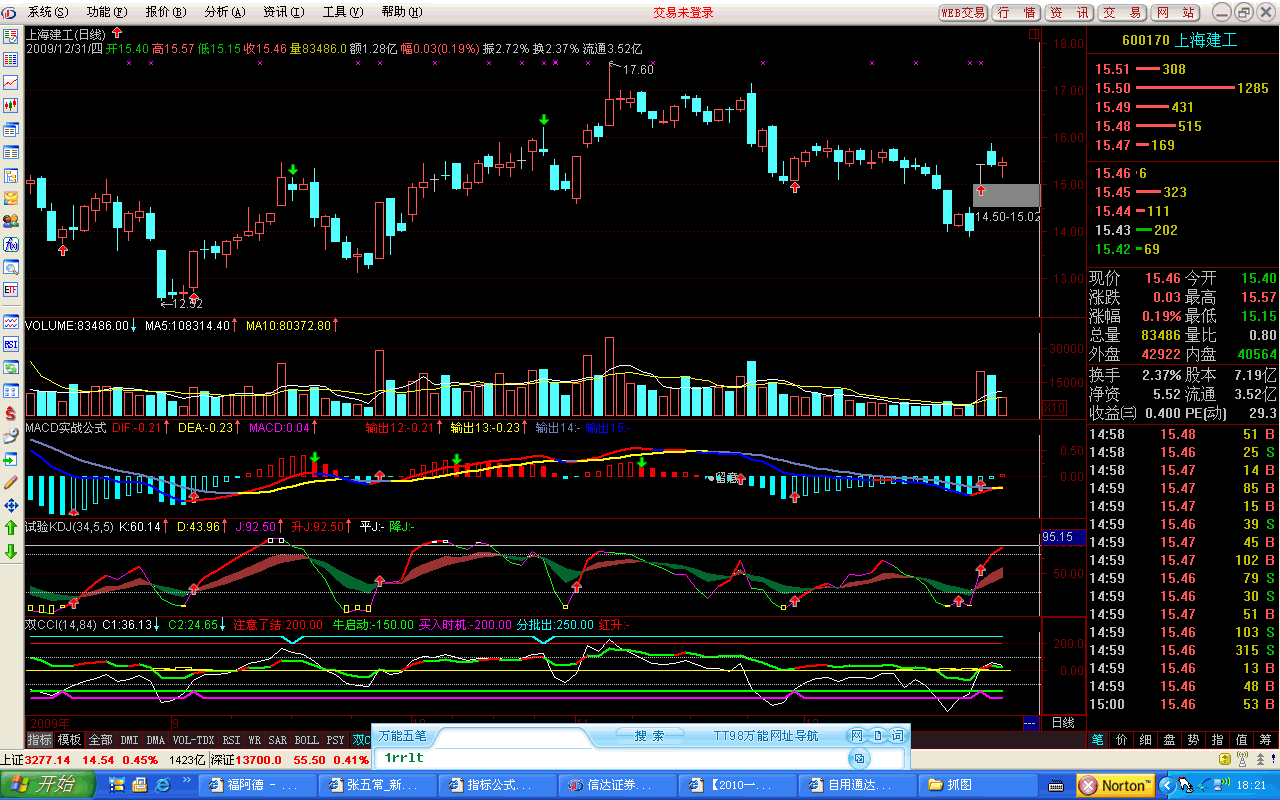The image size is (1280, 800).
Task: Click the yellow up-arrow status bar icon
Action: (x=1226, y=760)
